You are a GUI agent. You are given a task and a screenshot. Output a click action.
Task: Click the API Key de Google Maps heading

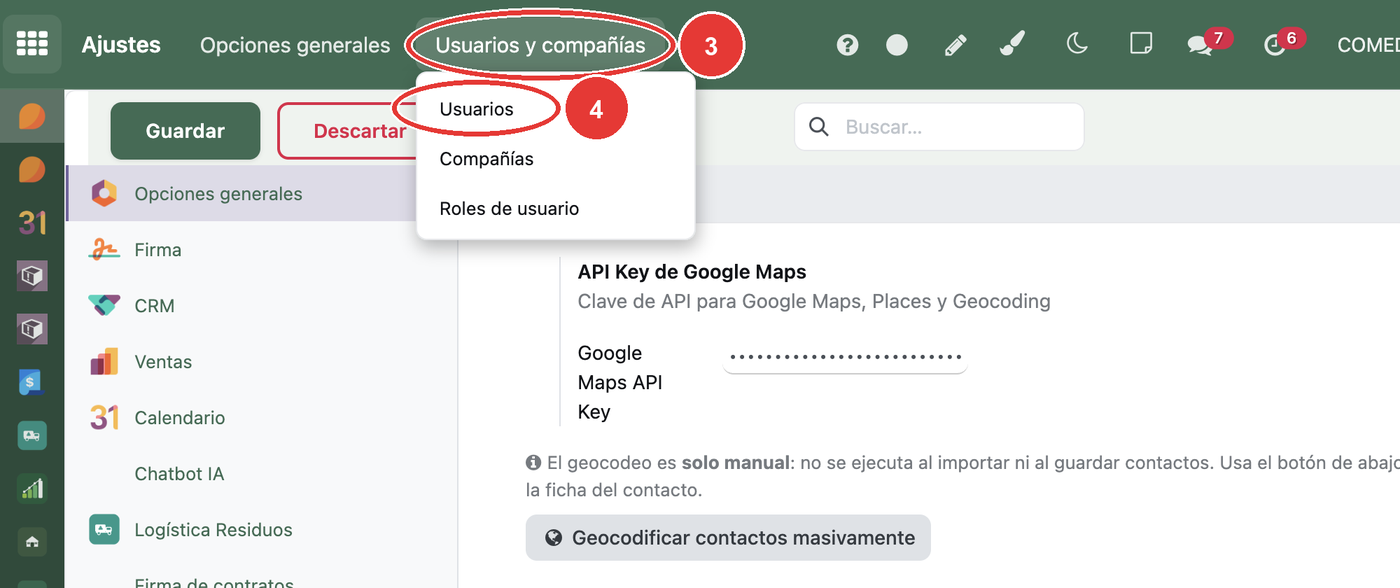(692, 271)
